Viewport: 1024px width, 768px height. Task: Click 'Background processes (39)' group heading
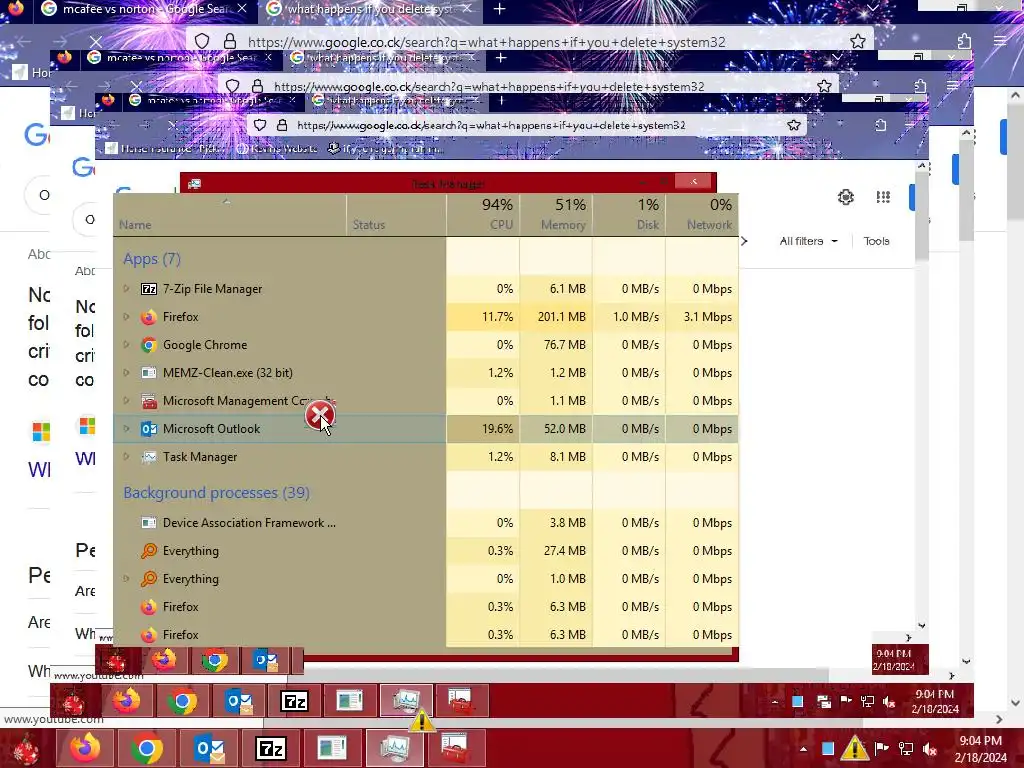pos(216,492)
